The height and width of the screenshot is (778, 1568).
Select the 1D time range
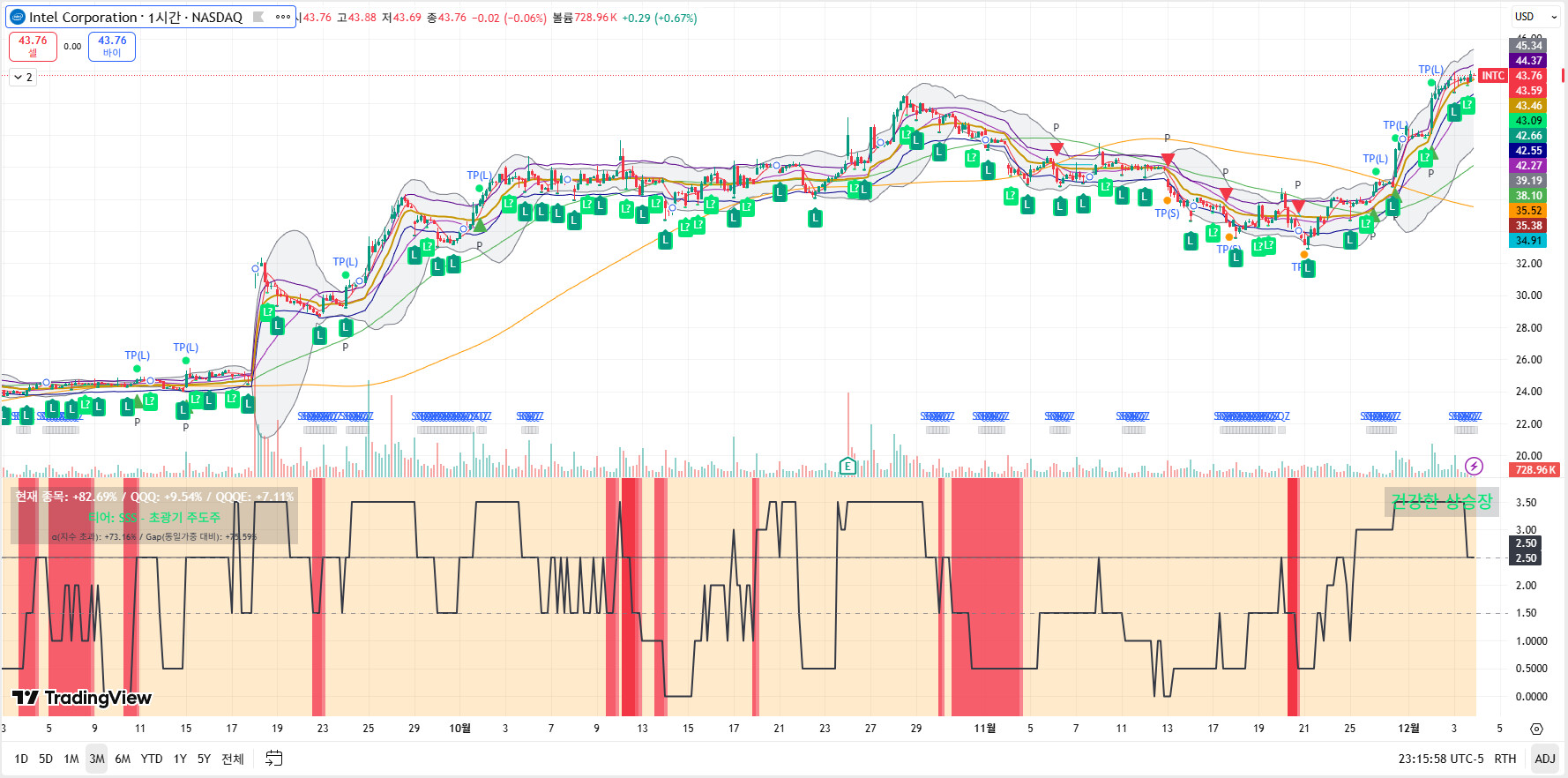[x=21, y=759]
